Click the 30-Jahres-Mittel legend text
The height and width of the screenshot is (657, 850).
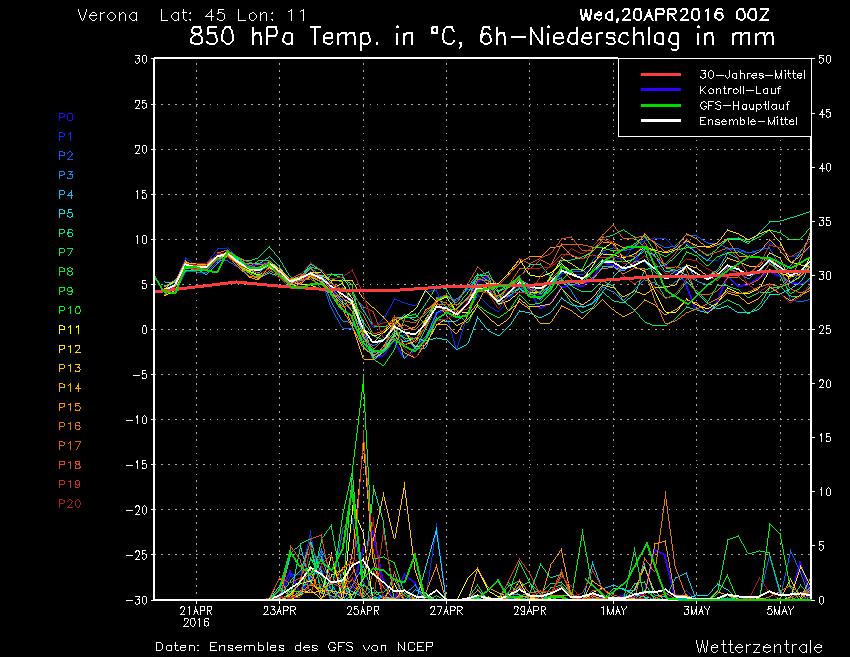tap(752, 75)
